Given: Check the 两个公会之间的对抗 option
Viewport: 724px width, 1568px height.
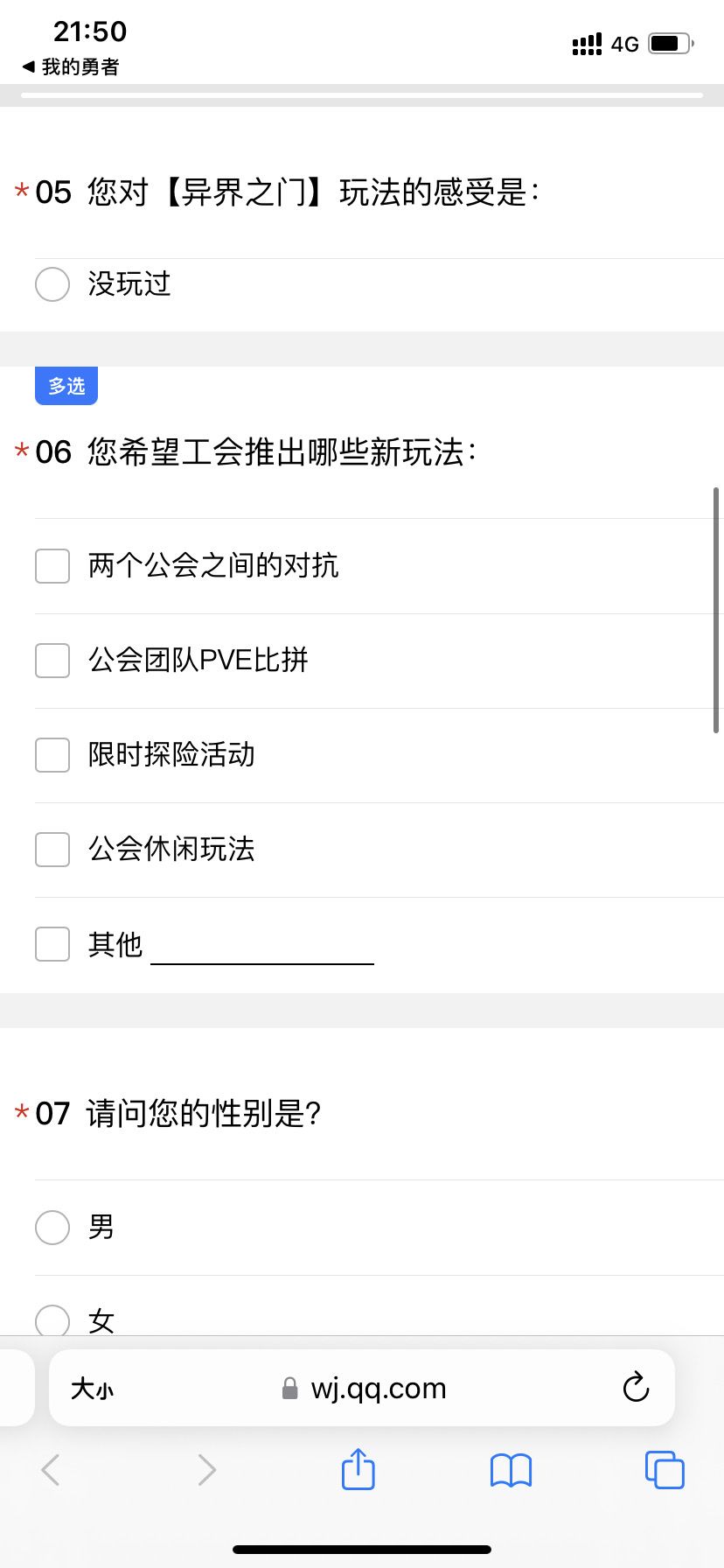Looking at the screenshot, I should pos(52,566).
